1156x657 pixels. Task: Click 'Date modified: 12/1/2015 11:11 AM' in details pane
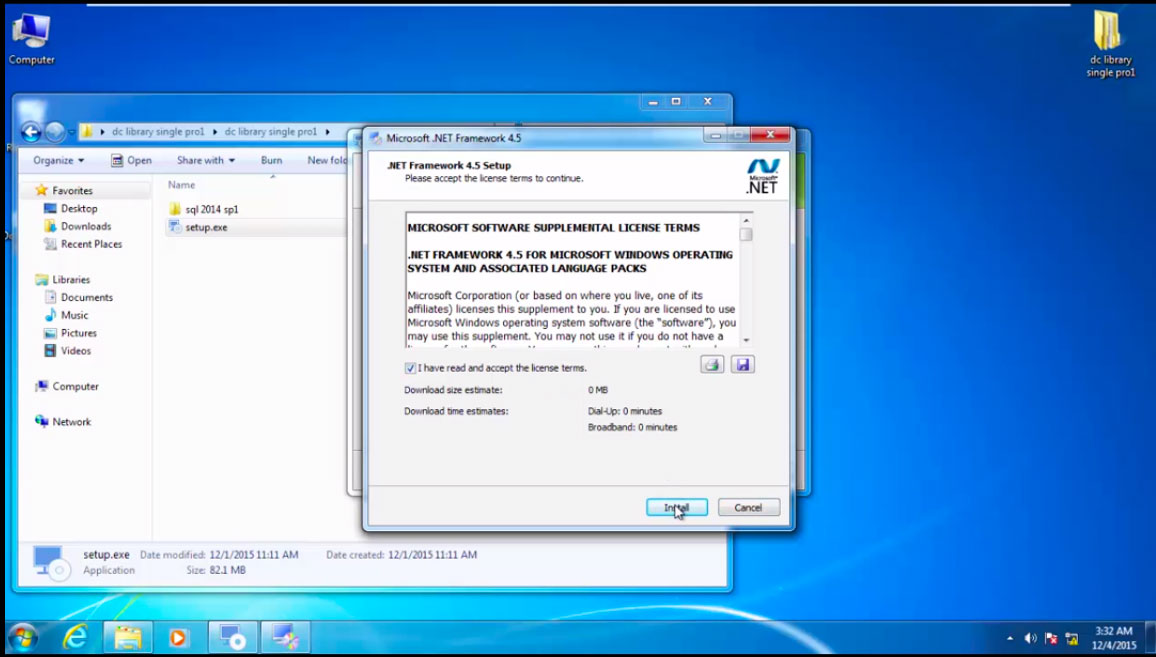pos(220,555)
